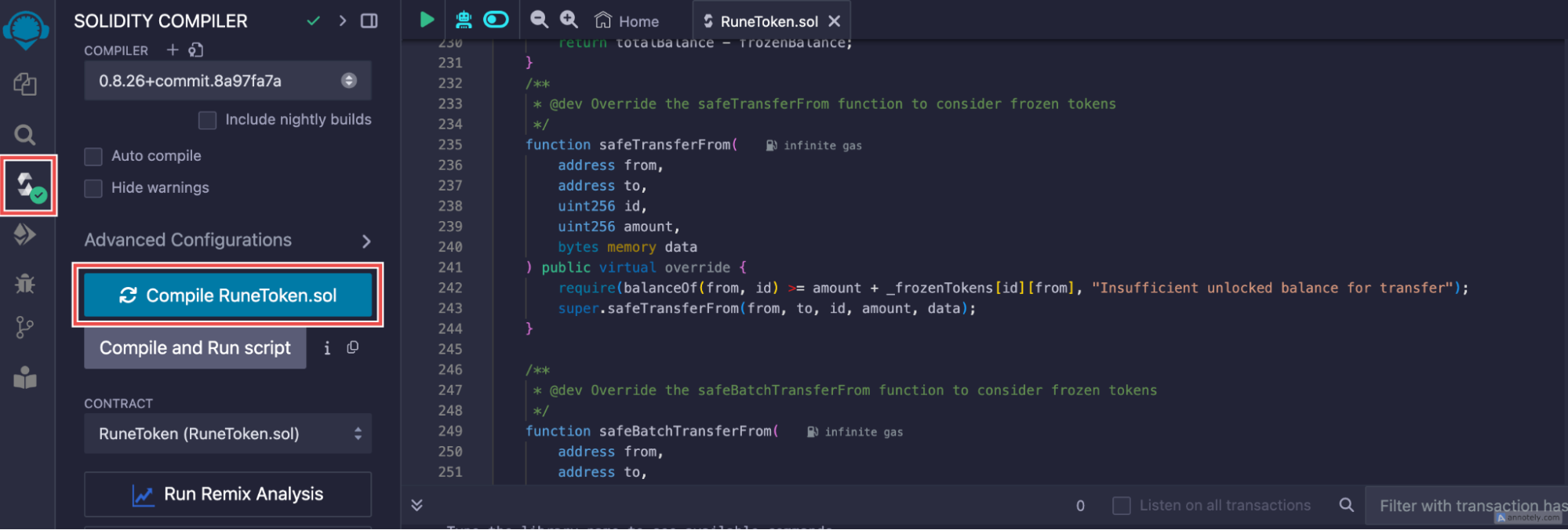Open the compiler version dropdown
The width and height of the screenshot is (1568, 530).
click(227, 81)
